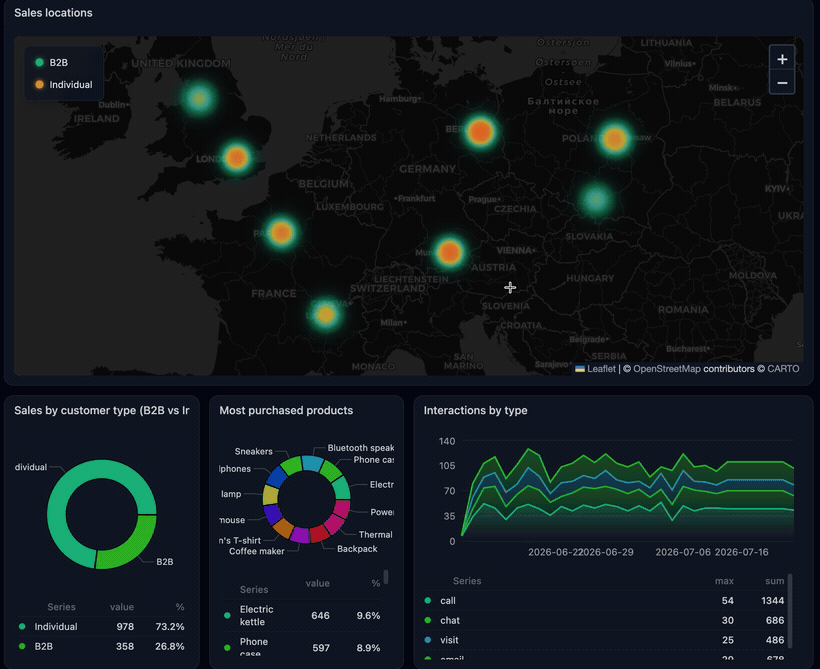Toggle B2B series in customer type legend
Image resolution: width=820 pixels, height=669 pixels.
click(x=43, y=647)
